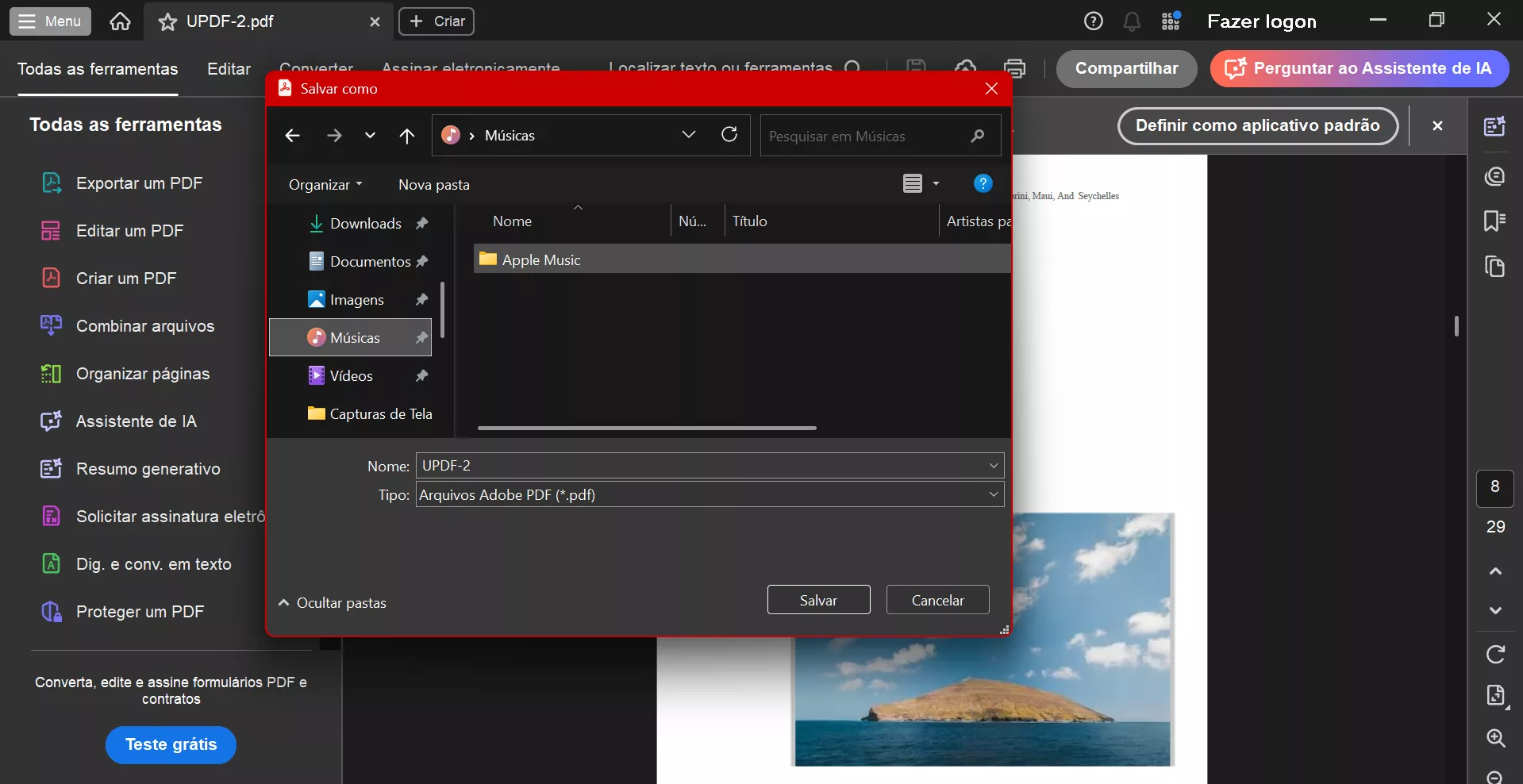This screenshot has height=784, width=1523.
Task: Show the bookmarks panel
Action: click(x=1495, y=221)
